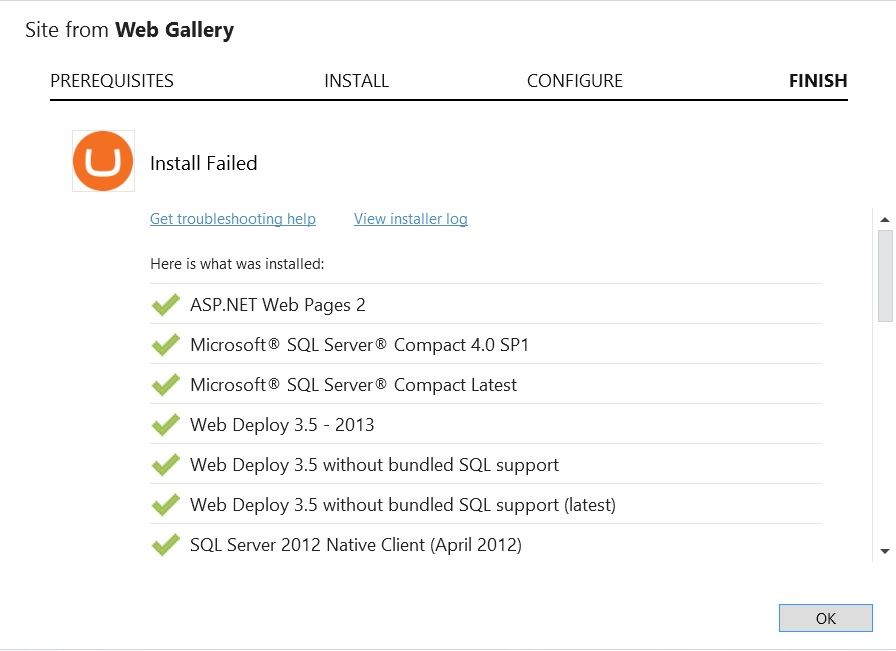Screen dimensions: 896x651
Task: Click the installed list scrollbar thumb
Action: click(885, 276)
